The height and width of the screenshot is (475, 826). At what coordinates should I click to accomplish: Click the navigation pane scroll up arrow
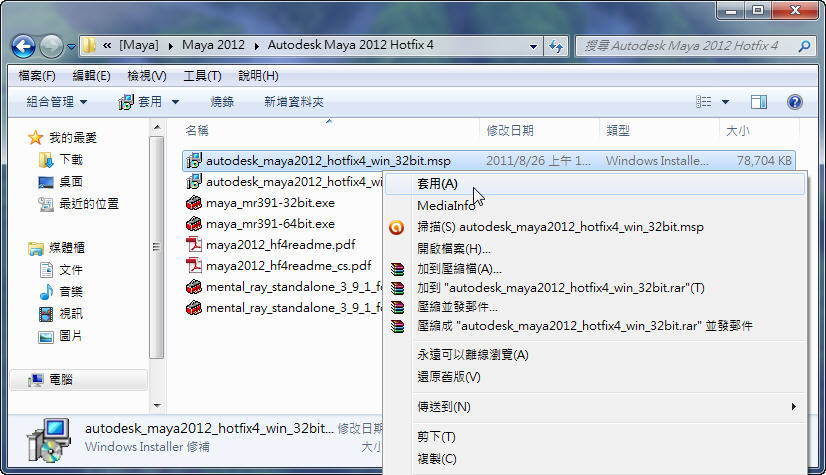(x=157, y=128)
